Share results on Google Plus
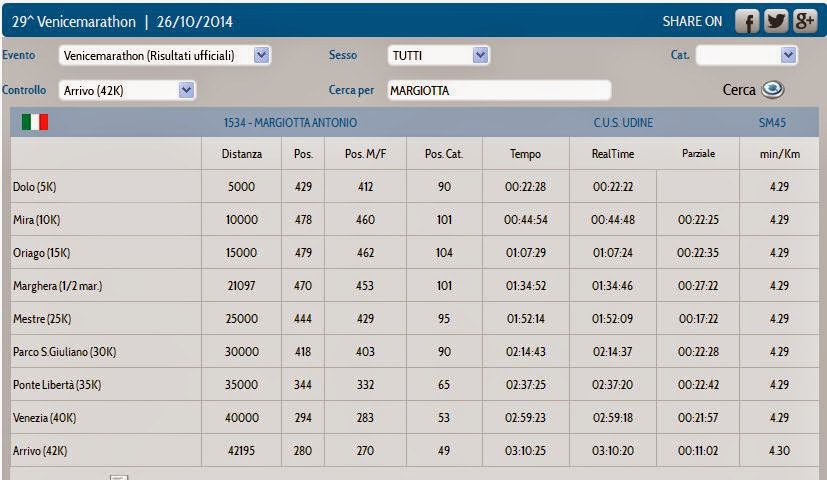This screenshot has height=480, width=827. click(805, 22)
